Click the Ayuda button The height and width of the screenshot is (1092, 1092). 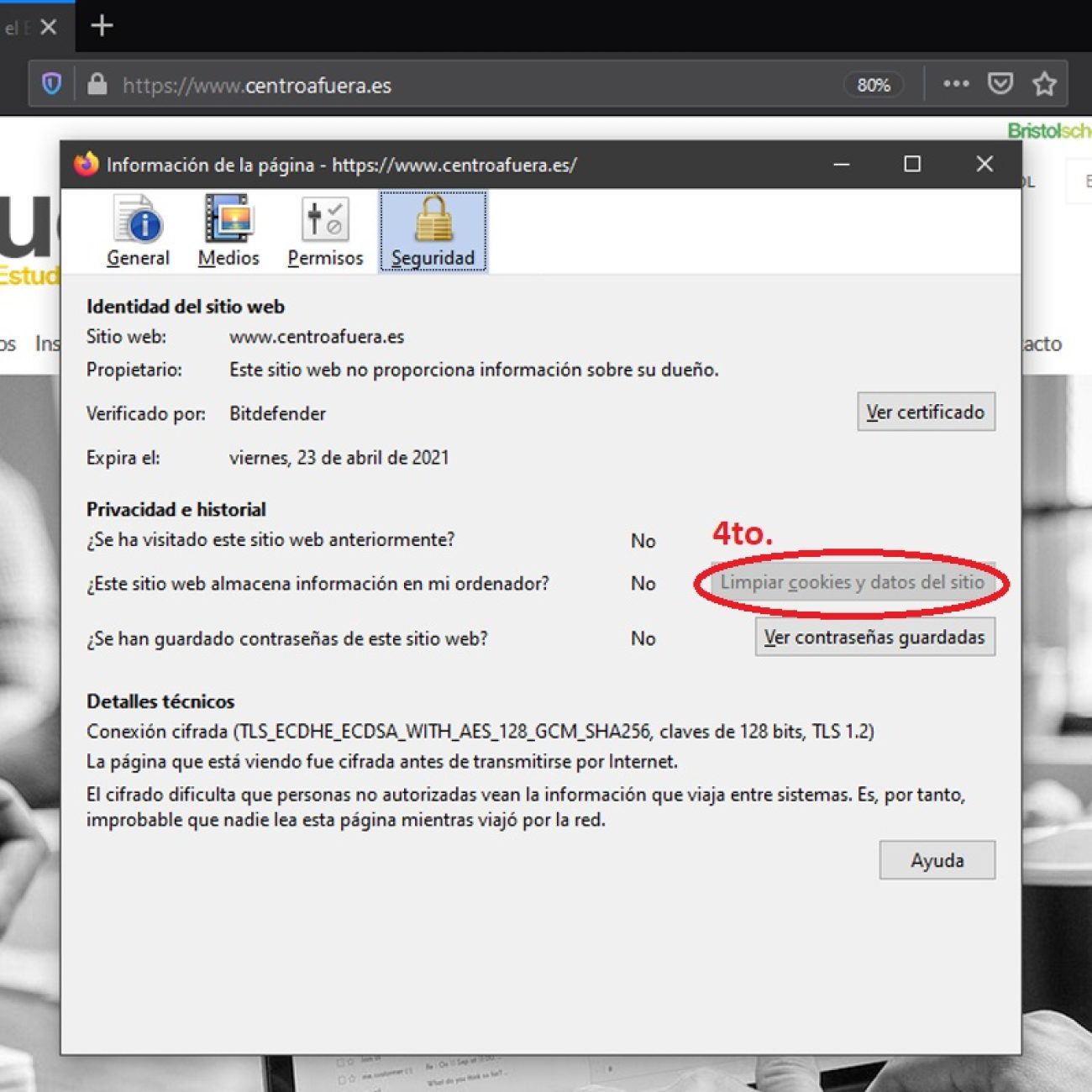pyautogui.click(x=937, y=860)
